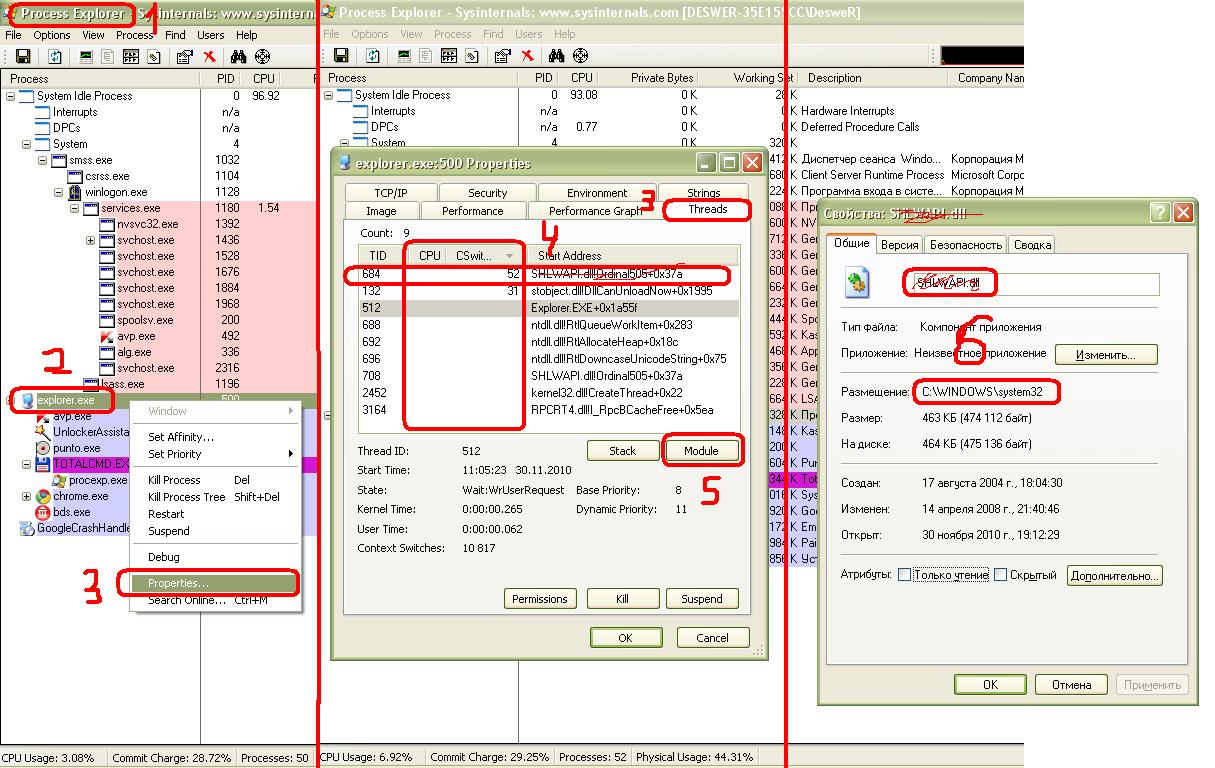Click punto.exe icon in process tree

click(43, 448)
